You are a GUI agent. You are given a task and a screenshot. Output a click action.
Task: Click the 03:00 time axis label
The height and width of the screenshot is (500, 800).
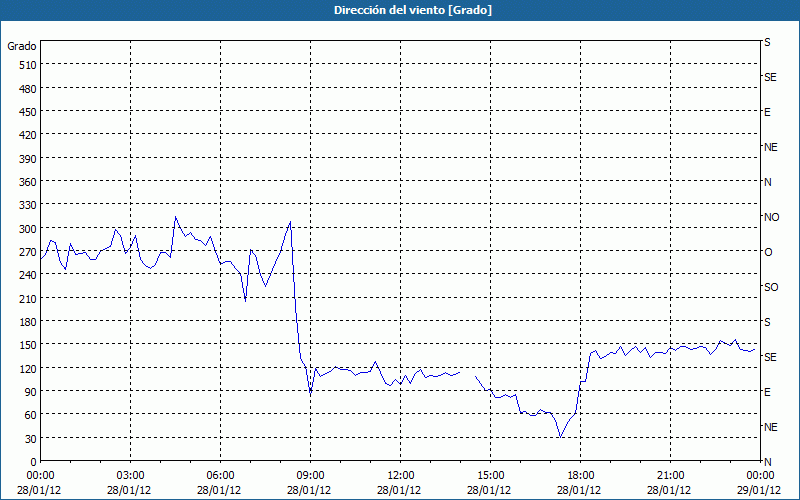point(131,476)
